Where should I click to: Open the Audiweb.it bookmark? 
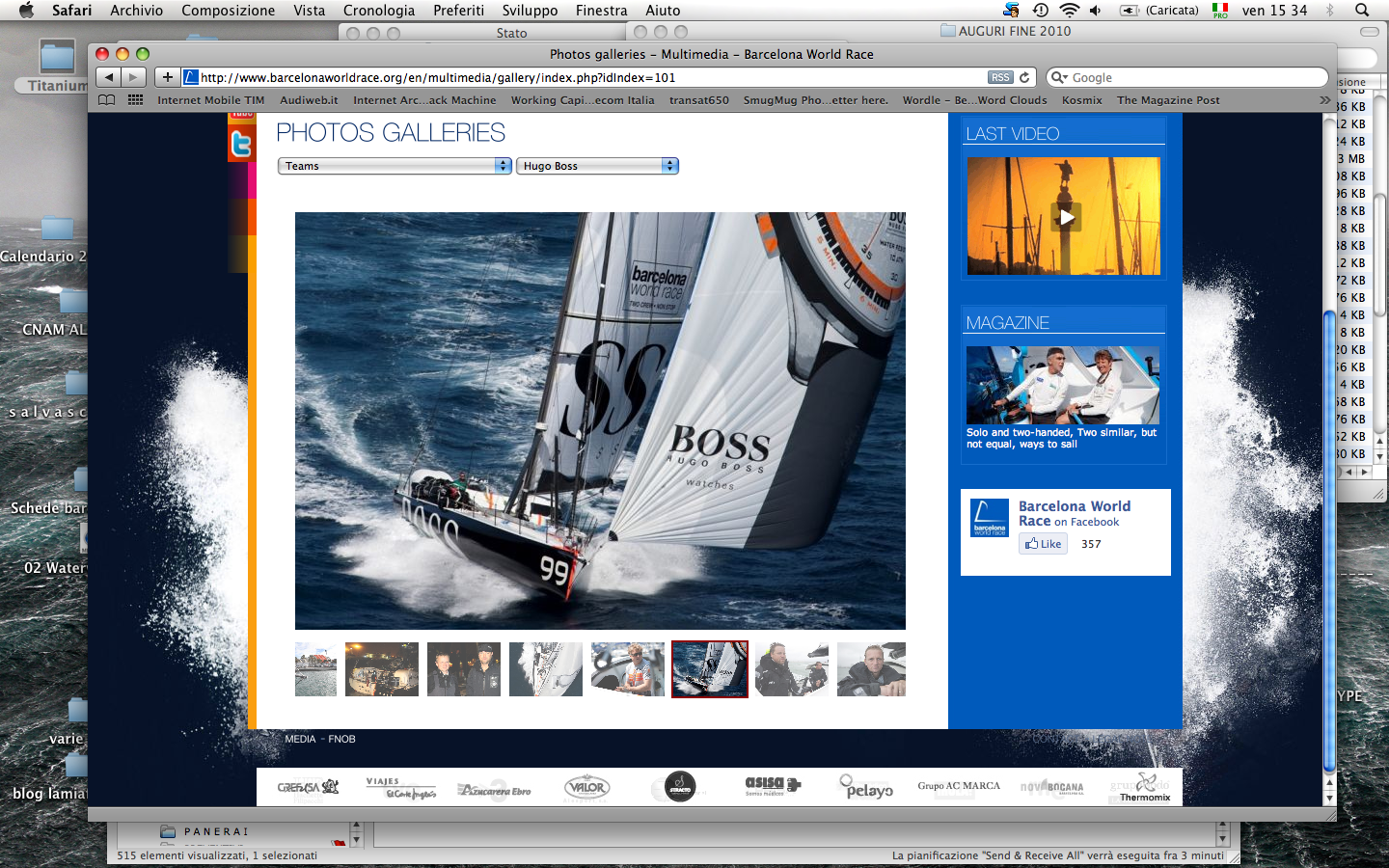[309, 100]
